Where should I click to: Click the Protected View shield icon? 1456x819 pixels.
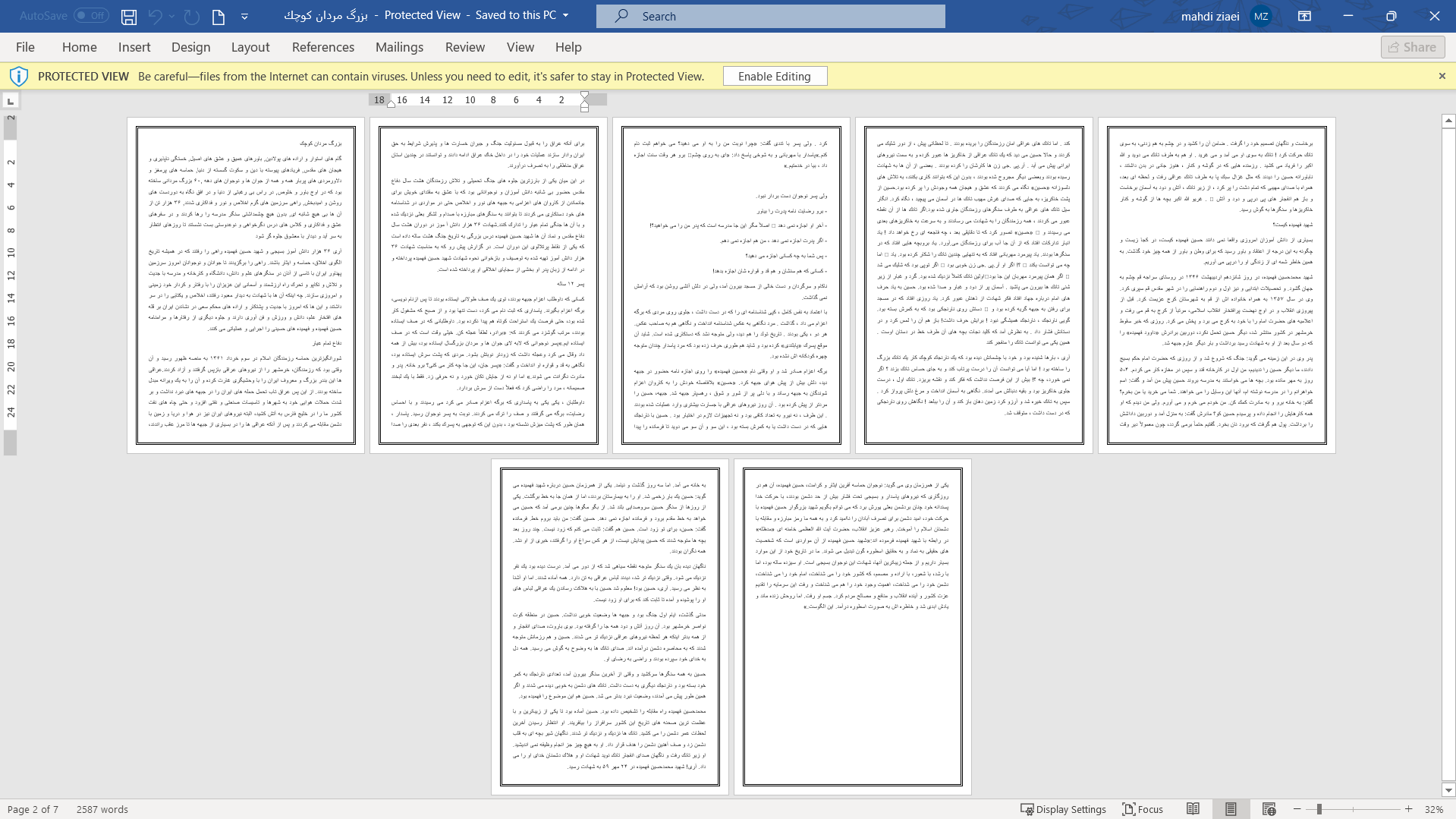pyautogui.click(x=19, y=76)
